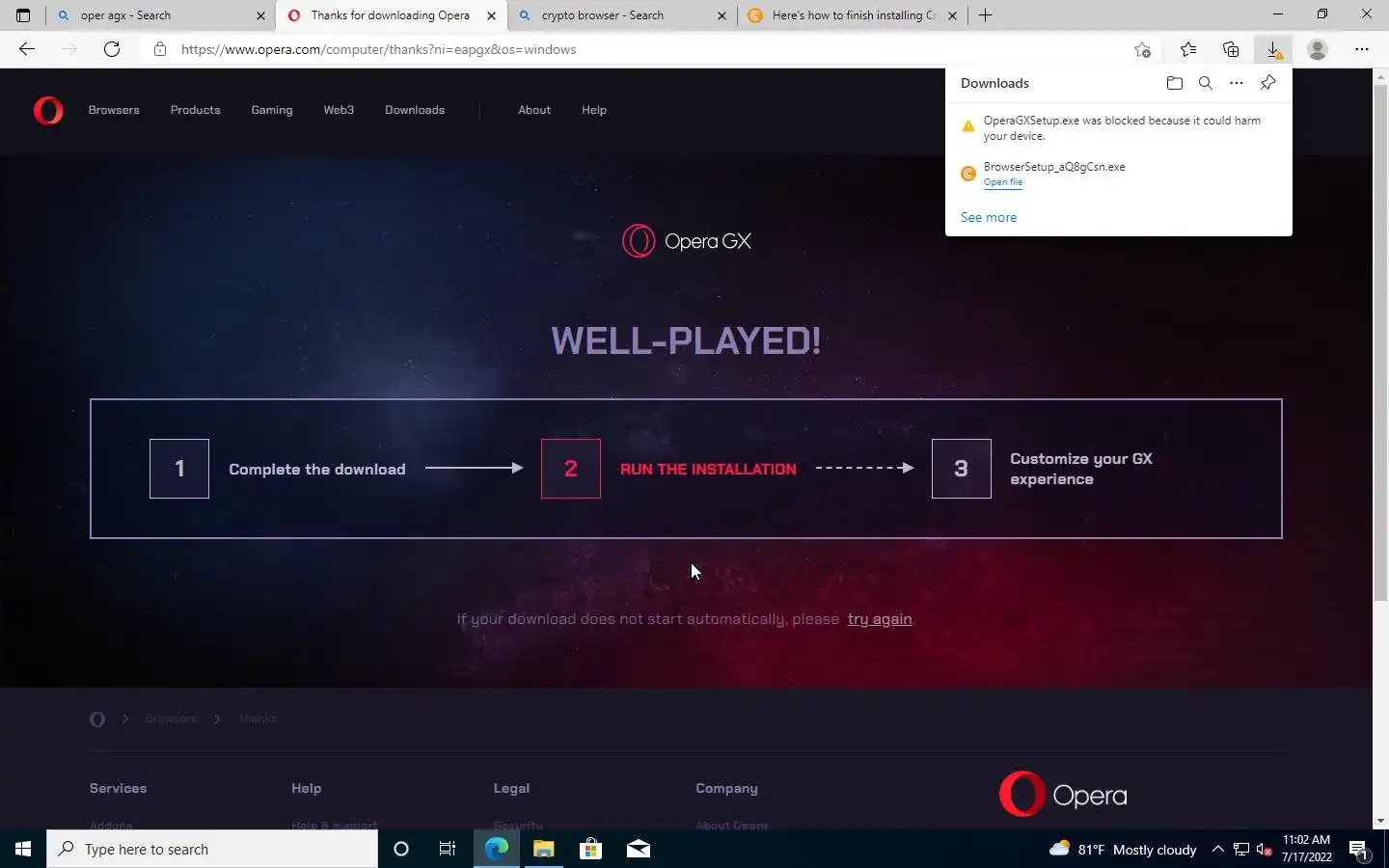View site information lock icon

pyautogui.click(x=160, y=49)
